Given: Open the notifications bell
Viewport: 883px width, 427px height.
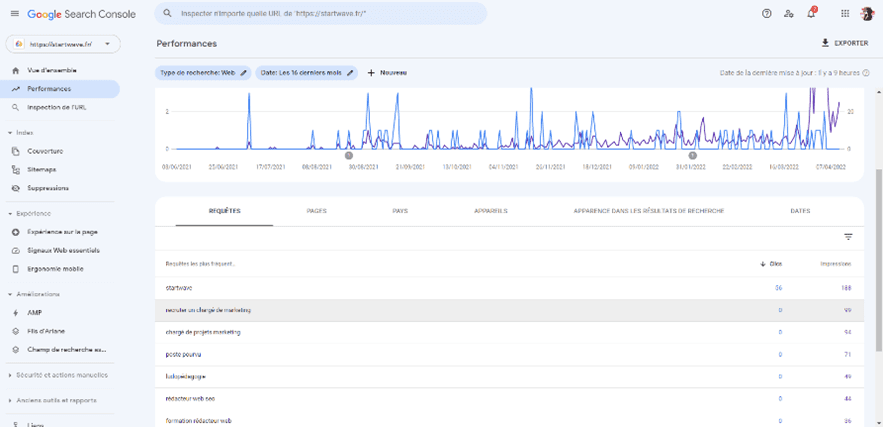Looking at the screenshot, I should click(x=811, y=14).
